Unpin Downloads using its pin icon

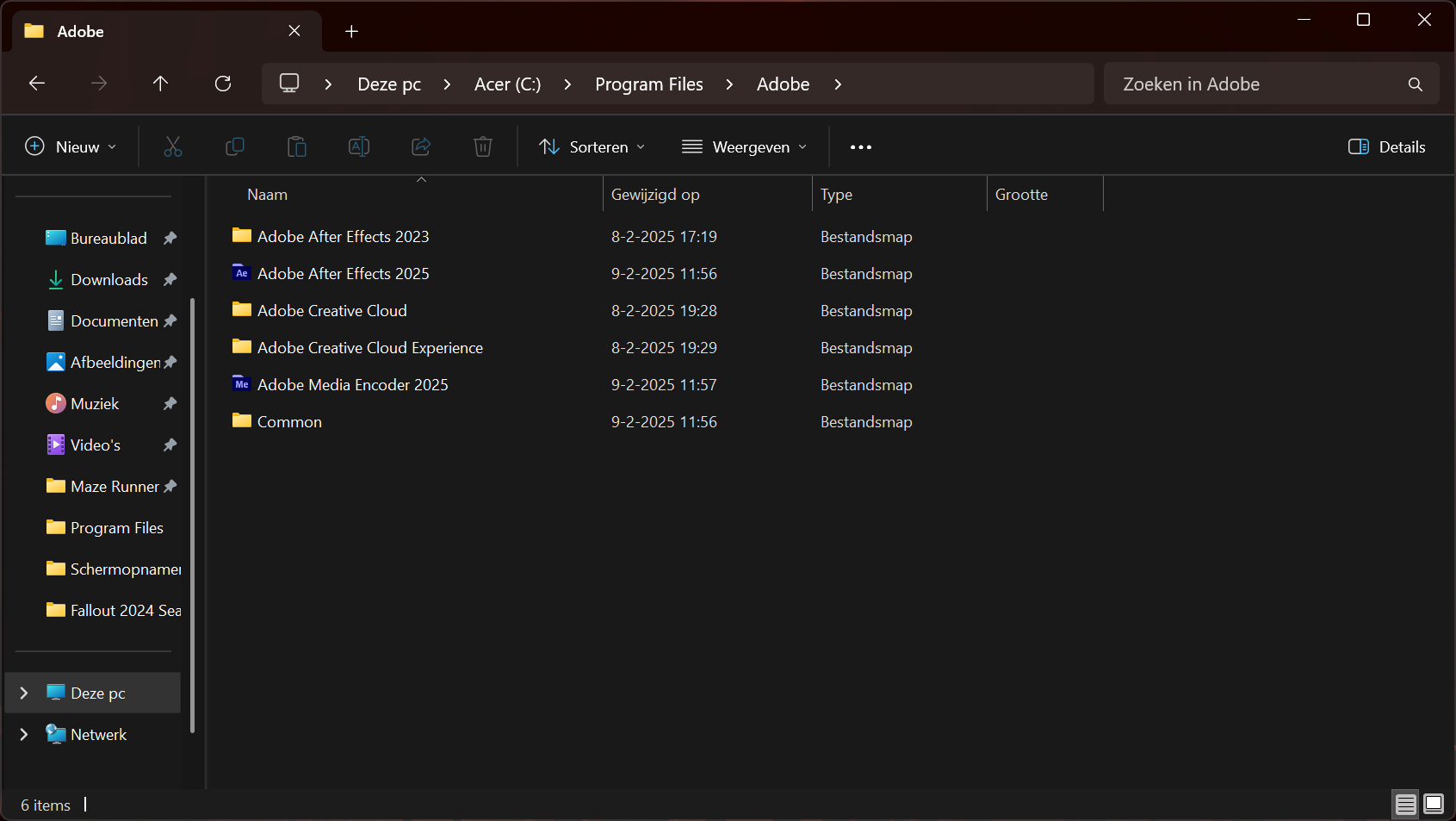coord(170,279)
